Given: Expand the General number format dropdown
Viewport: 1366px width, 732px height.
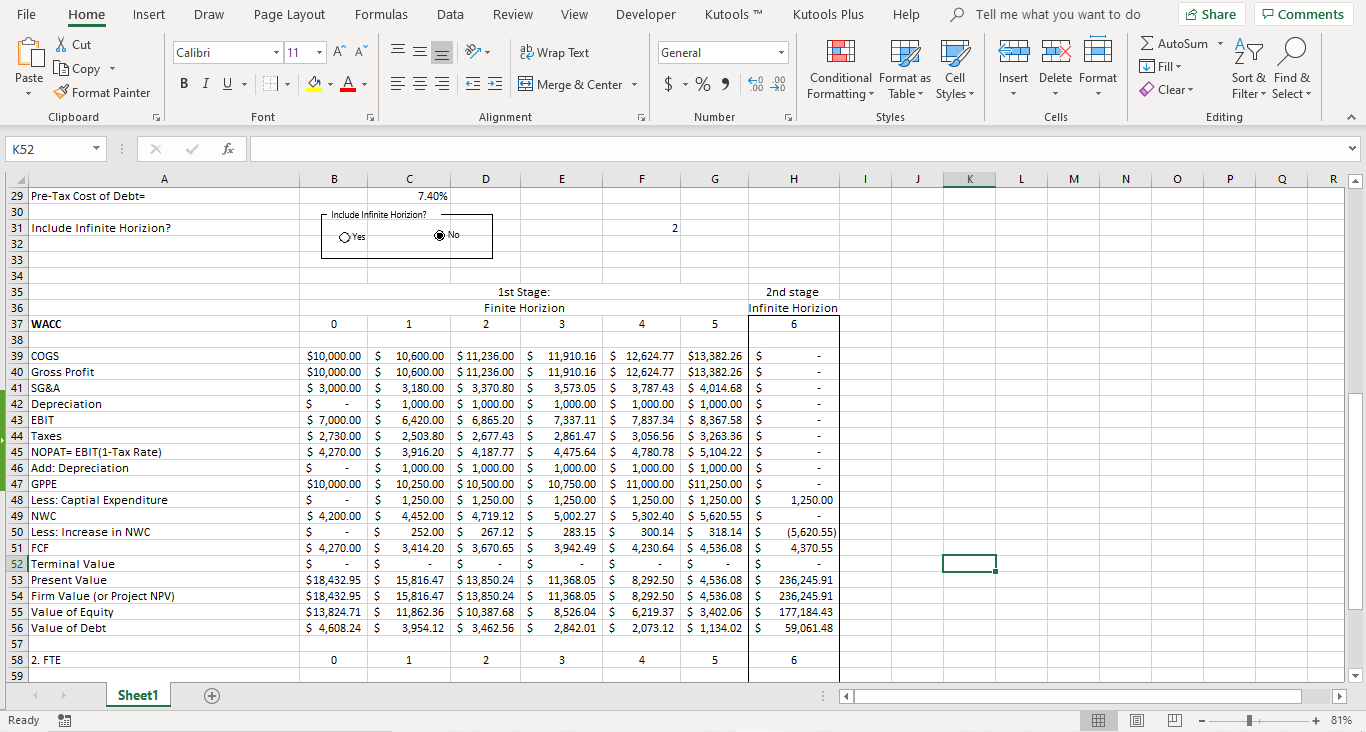Looking at the screenshot, I should (x=781, y=53).
